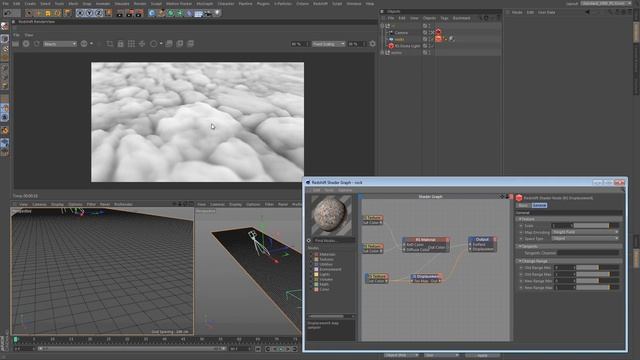The image size is (640, 360).
Task: Open the Fixed Scaling dropdown
Action: (328, 44)
